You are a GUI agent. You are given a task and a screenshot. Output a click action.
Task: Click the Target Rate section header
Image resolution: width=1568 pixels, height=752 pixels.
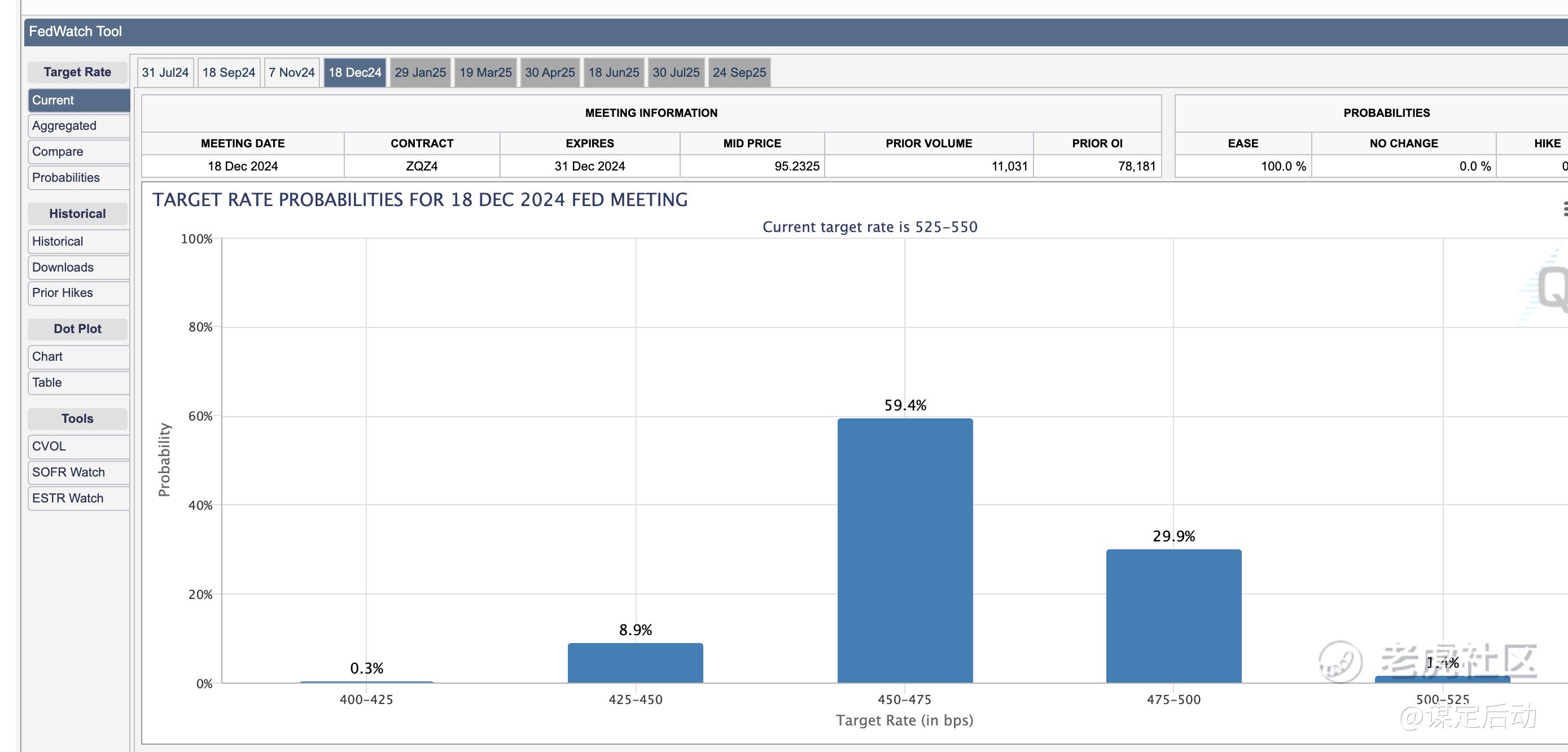pos(77,72)
